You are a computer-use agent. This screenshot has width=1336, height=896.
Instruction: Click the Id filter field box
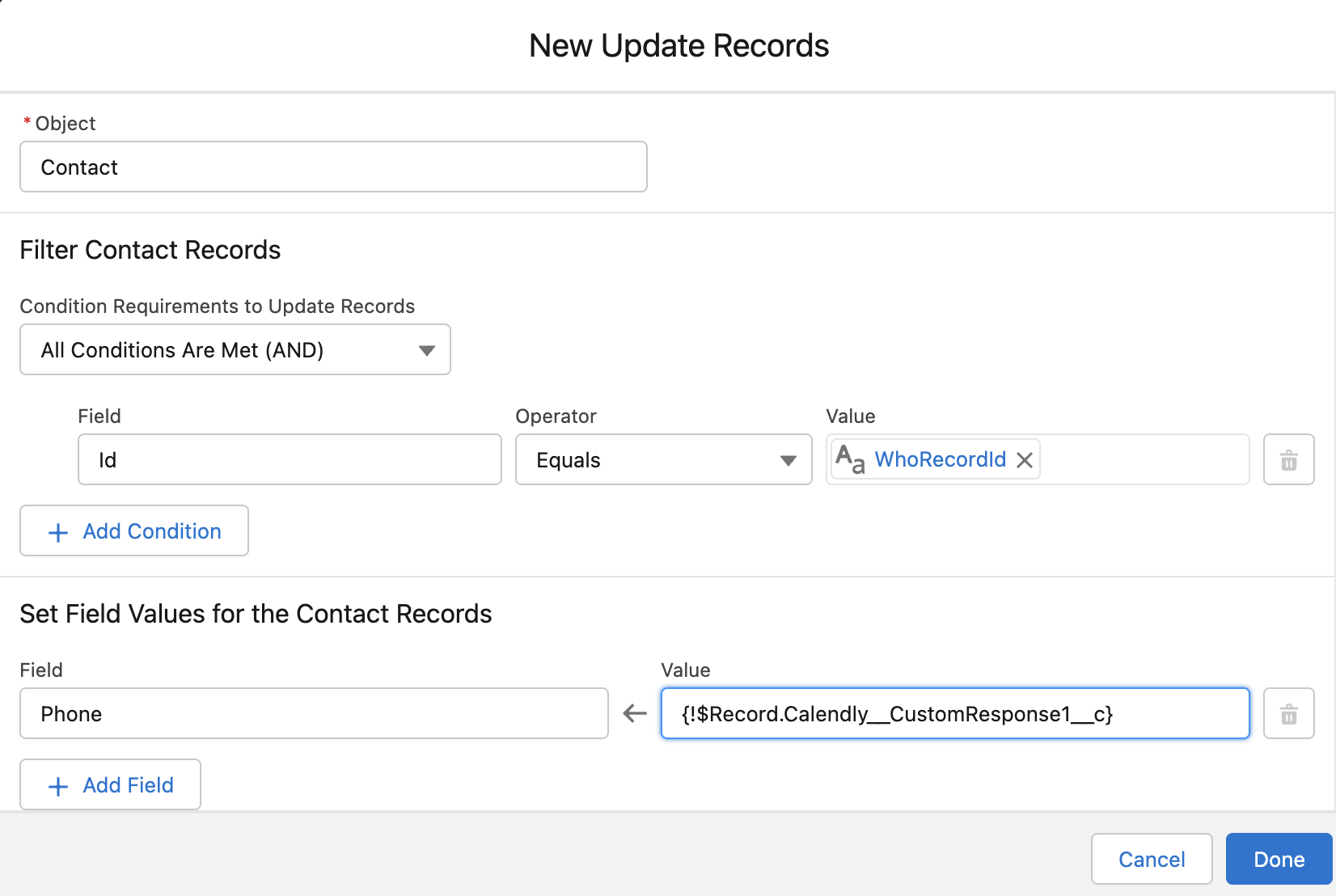pos(290,460)
